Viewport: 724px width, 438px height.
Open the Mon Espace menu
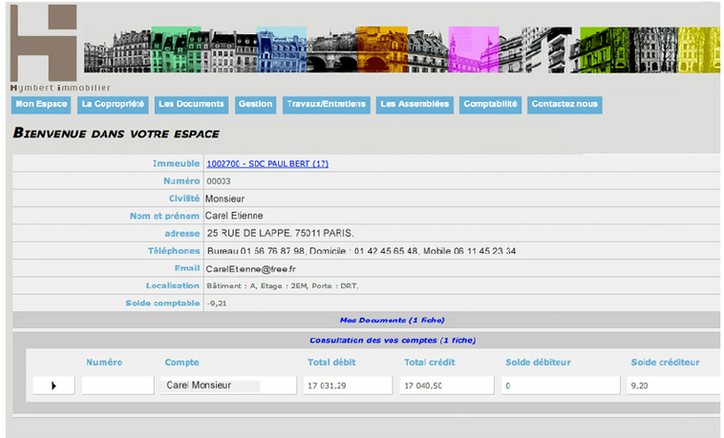41,105
